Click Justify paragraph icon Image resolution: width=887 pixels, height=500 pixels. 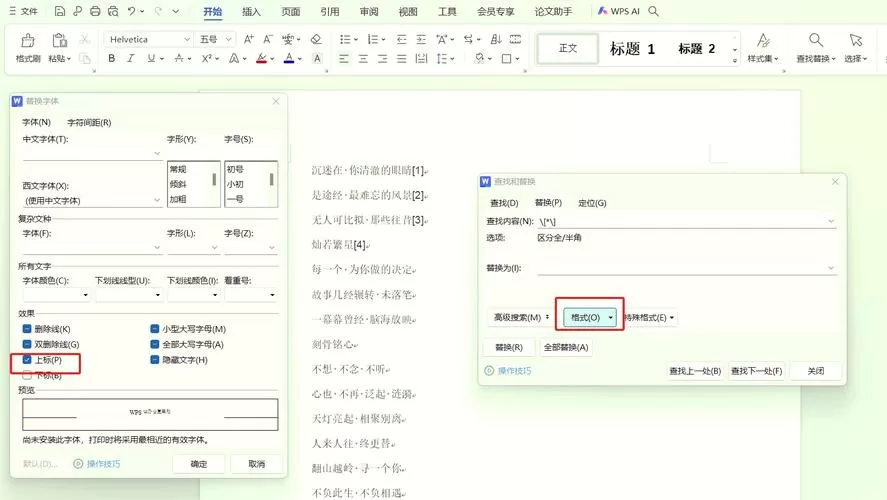402,58
